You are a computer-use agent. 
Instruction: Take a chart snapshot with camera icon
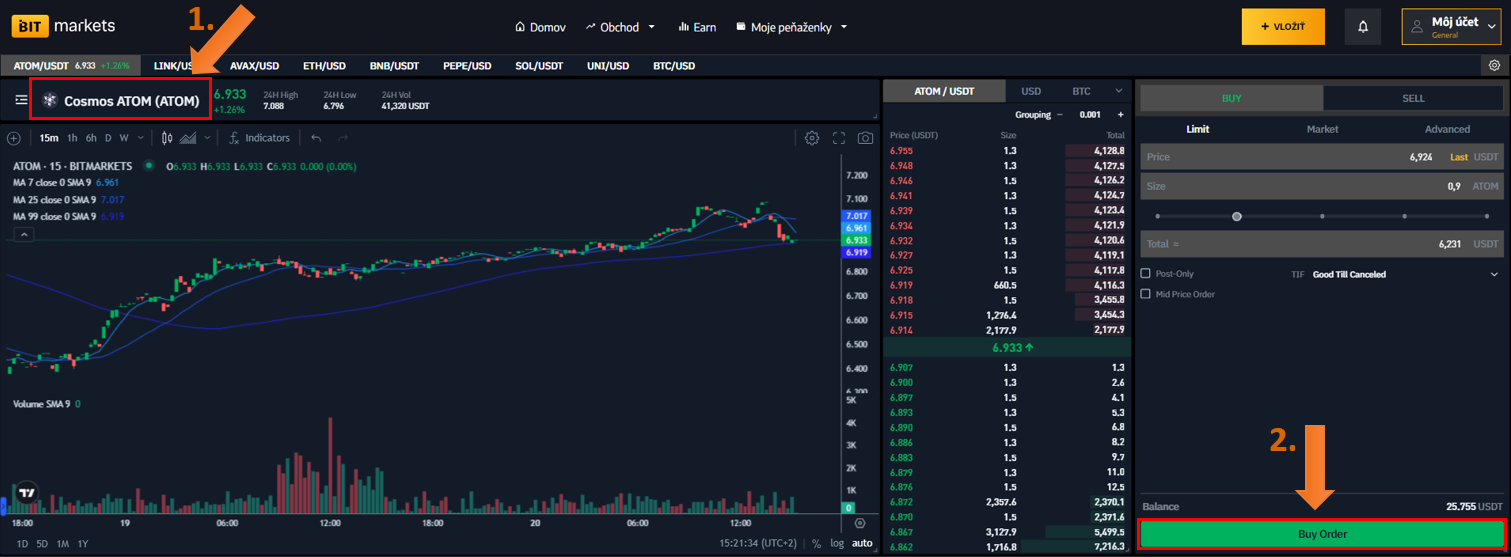click(x=865, y=138)
